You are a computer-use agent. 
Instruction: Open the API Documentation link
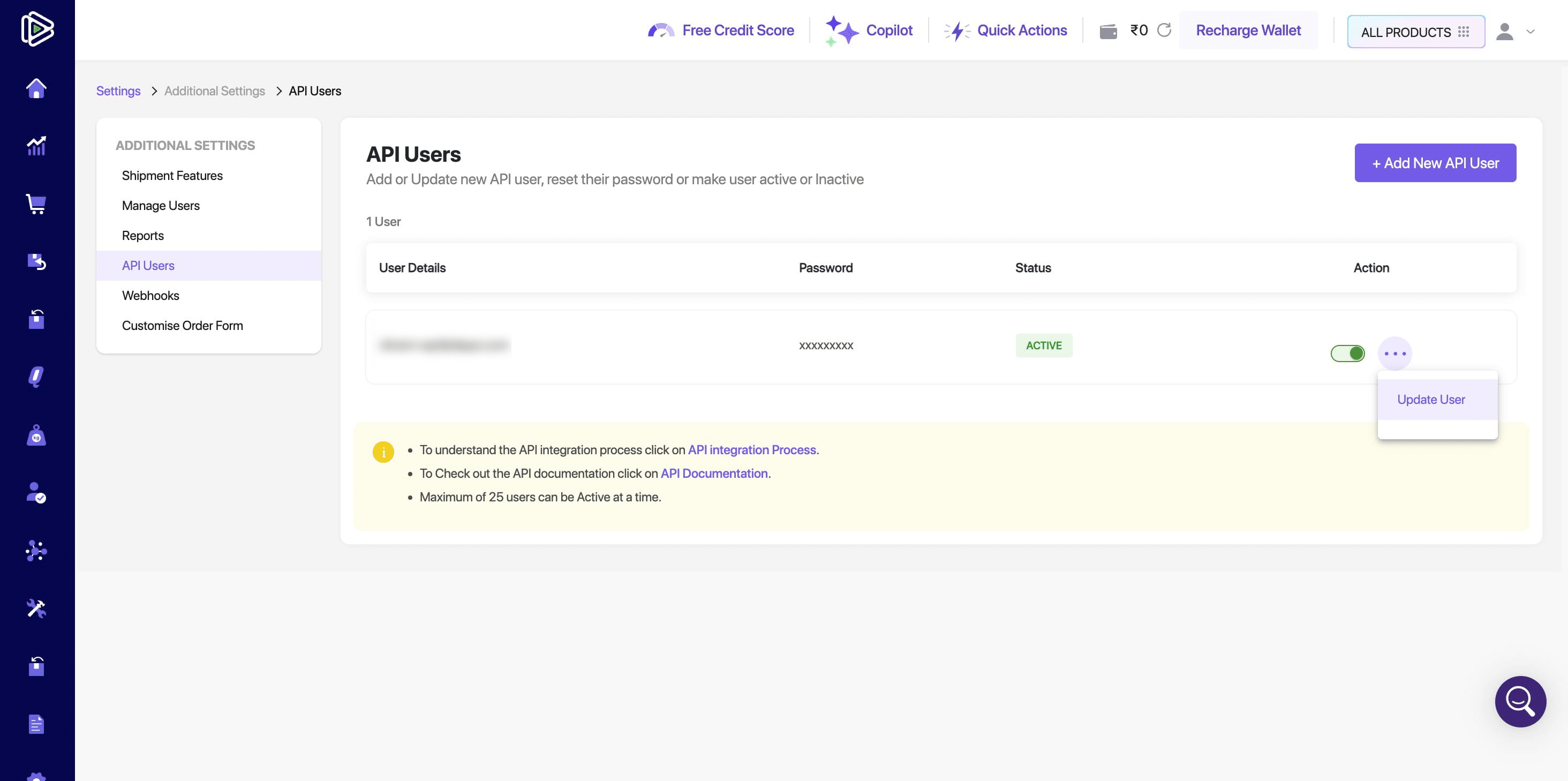click(713, 473)
